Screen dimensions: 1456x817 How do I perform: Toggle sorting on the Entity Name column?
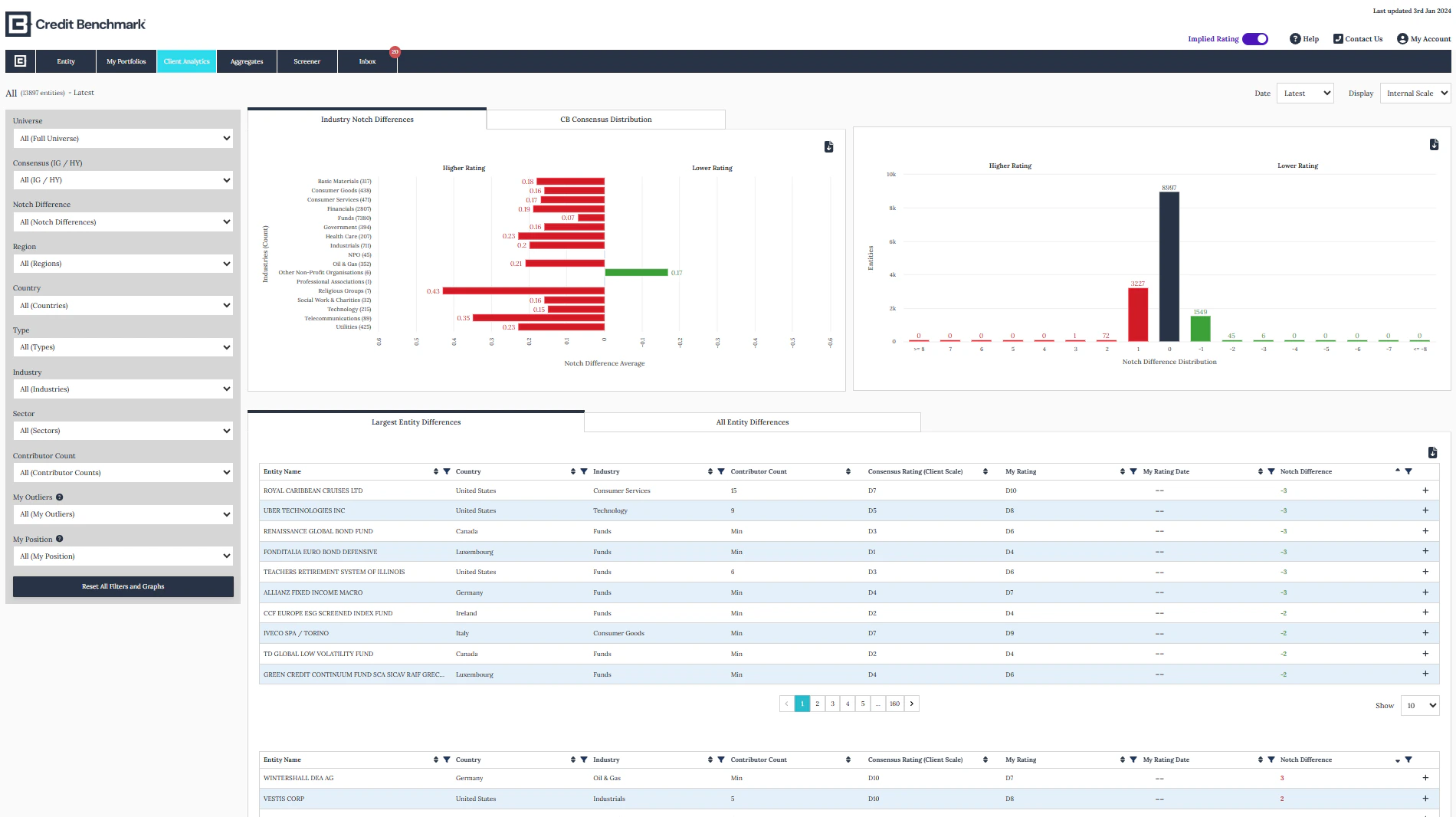[x=435, y=471]
